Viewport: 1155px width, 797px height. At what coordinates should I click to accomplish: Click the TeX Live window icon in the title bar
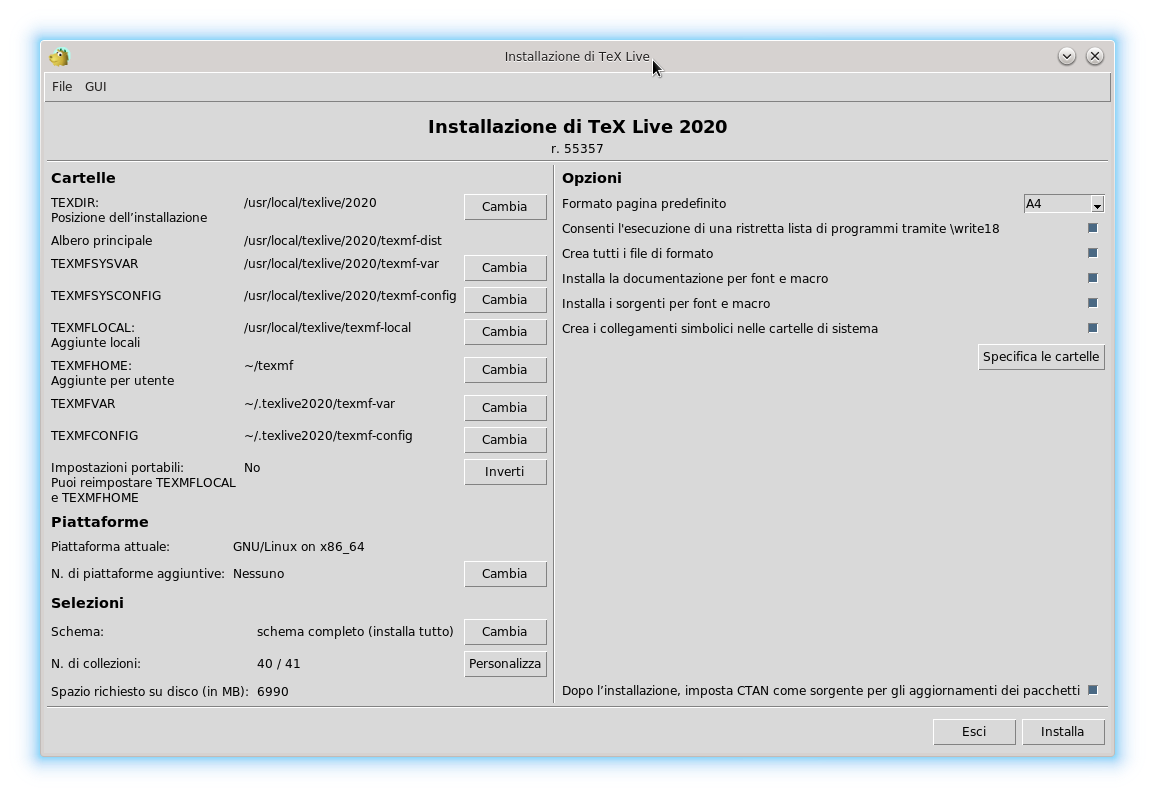60,57
